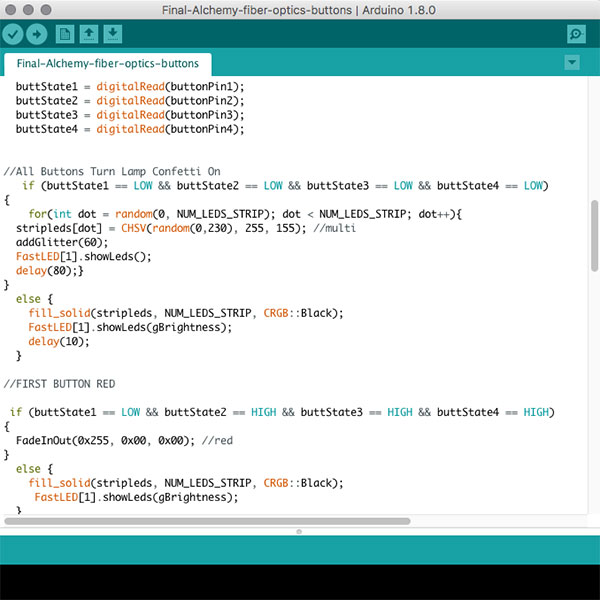Select the Final-Alchemy-fiber-optics-buttons tab
The image size is (600, 600).
(x=108, y=64)
